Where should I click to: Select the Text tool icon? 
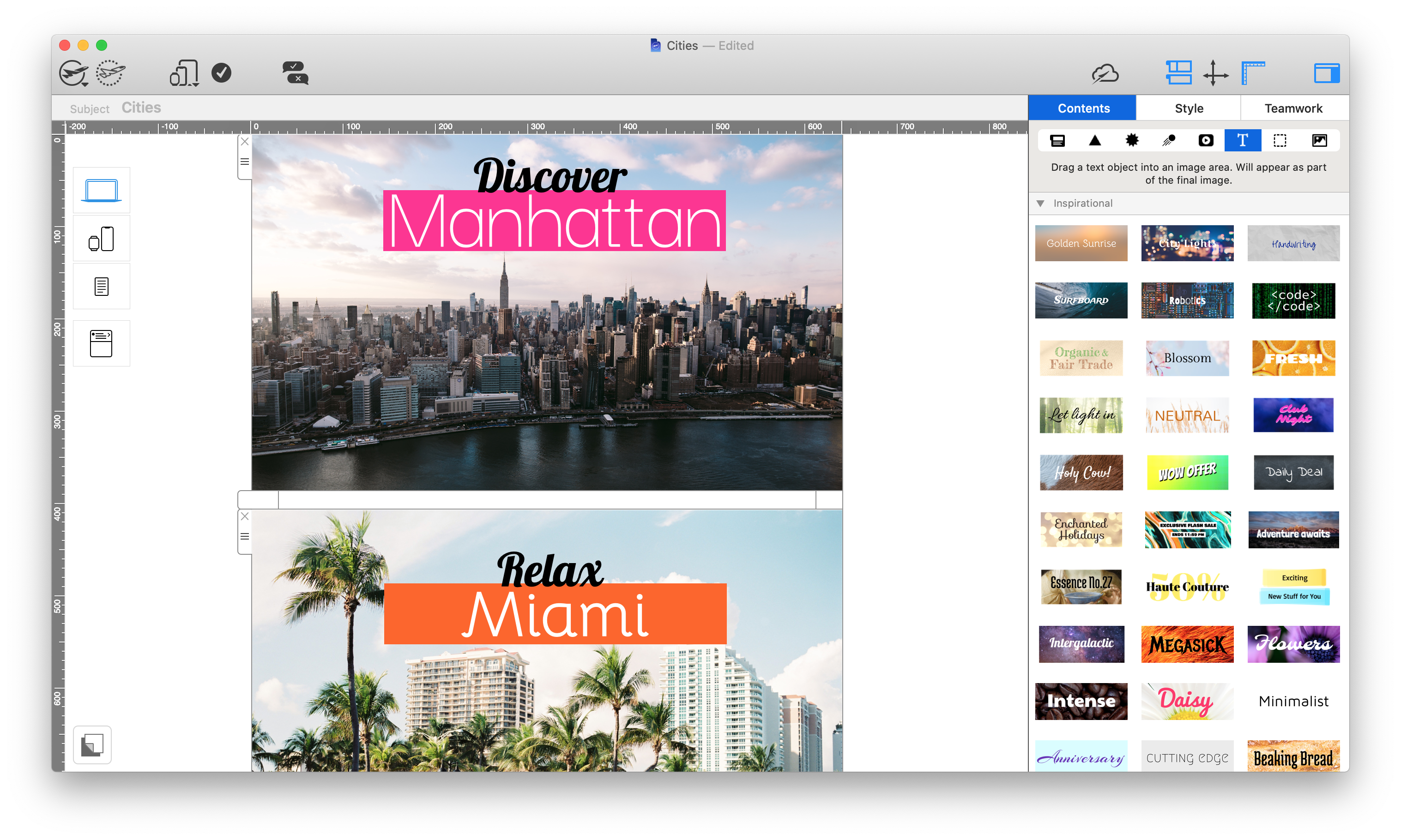pyautogui.click(x=1243, y=140)
